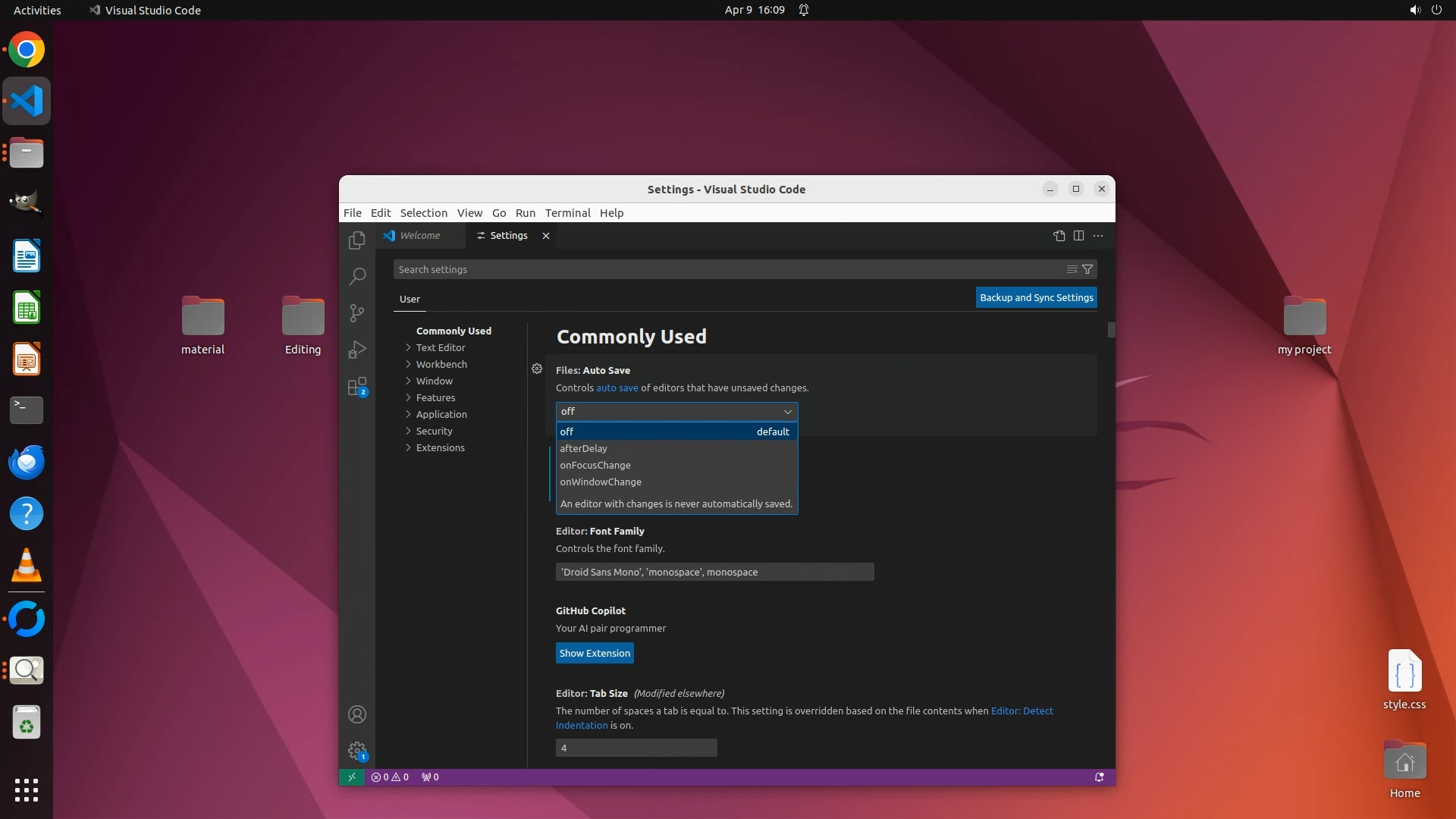The height and width of the screenshot is (819, 1456).
Task: Open the Explorer view in activity bar
Action: pos(357,240)
